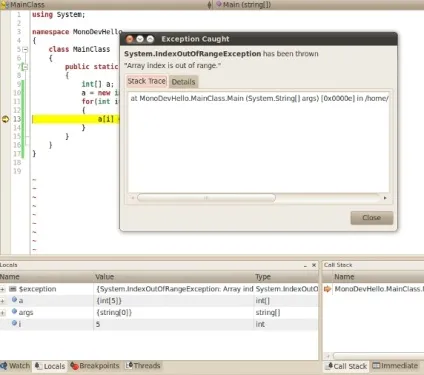Image resolution: width=424 pixels, height=375 pixels.
Task: Minimize the Locals pad with dash icon
Action: (305, 266)
